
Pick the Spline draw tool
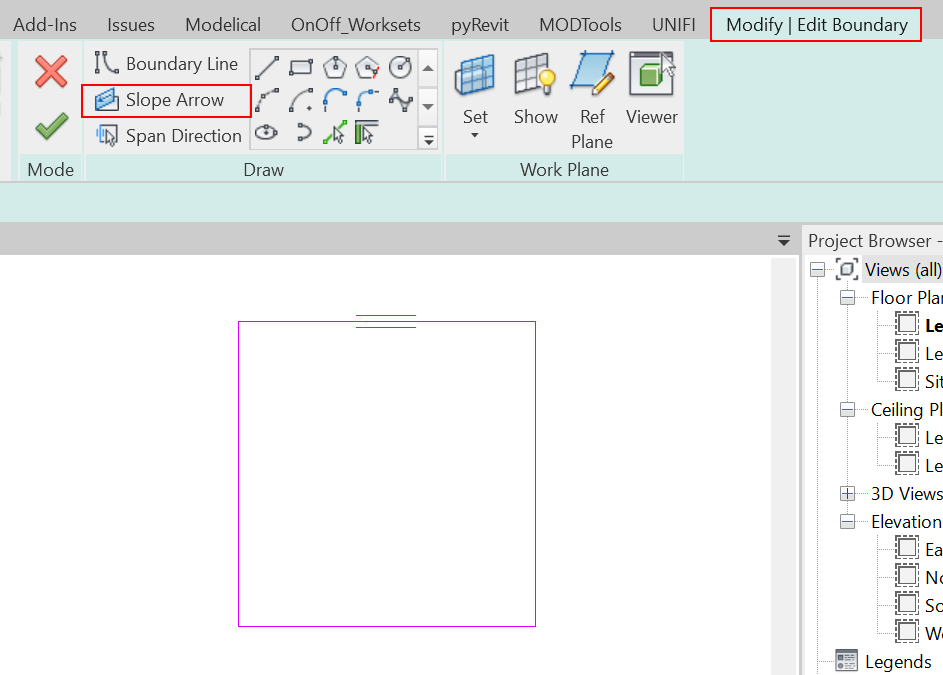(401, 100)
